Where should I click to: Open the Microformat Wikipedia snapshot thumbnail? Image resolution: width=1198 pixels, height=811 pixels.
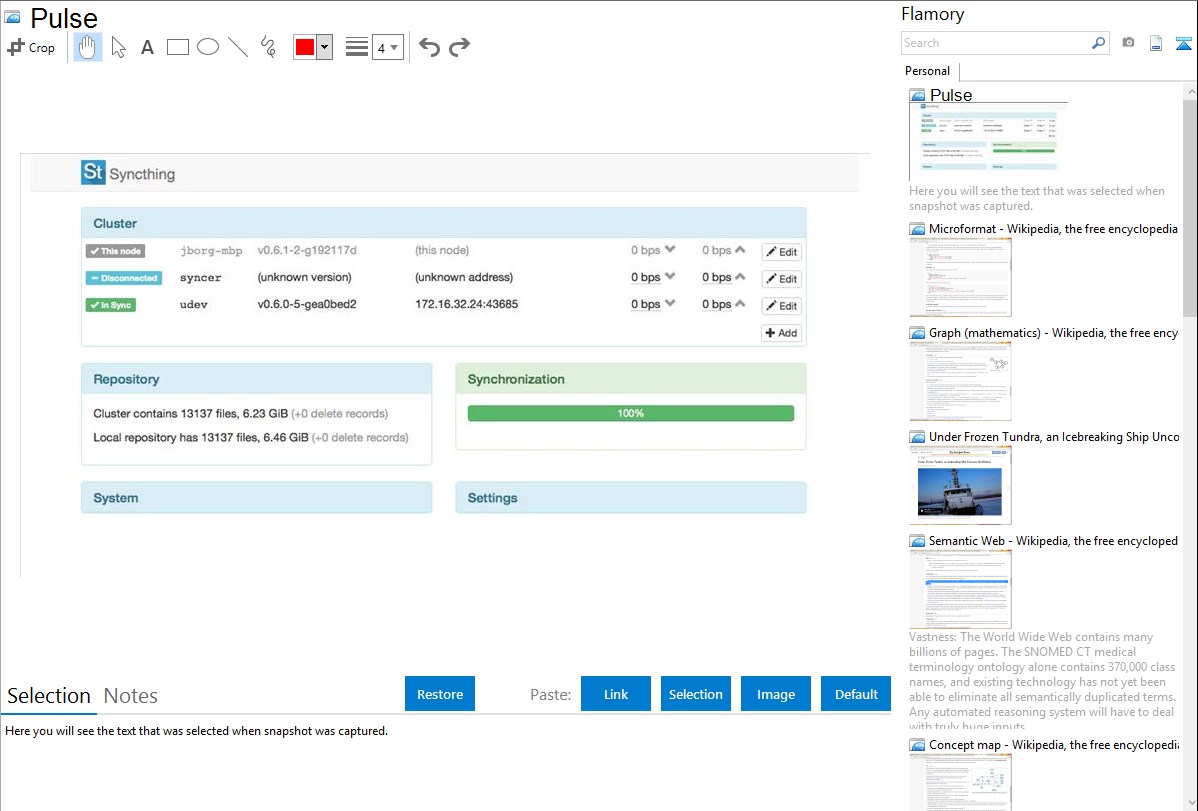(x=960, y=277)
